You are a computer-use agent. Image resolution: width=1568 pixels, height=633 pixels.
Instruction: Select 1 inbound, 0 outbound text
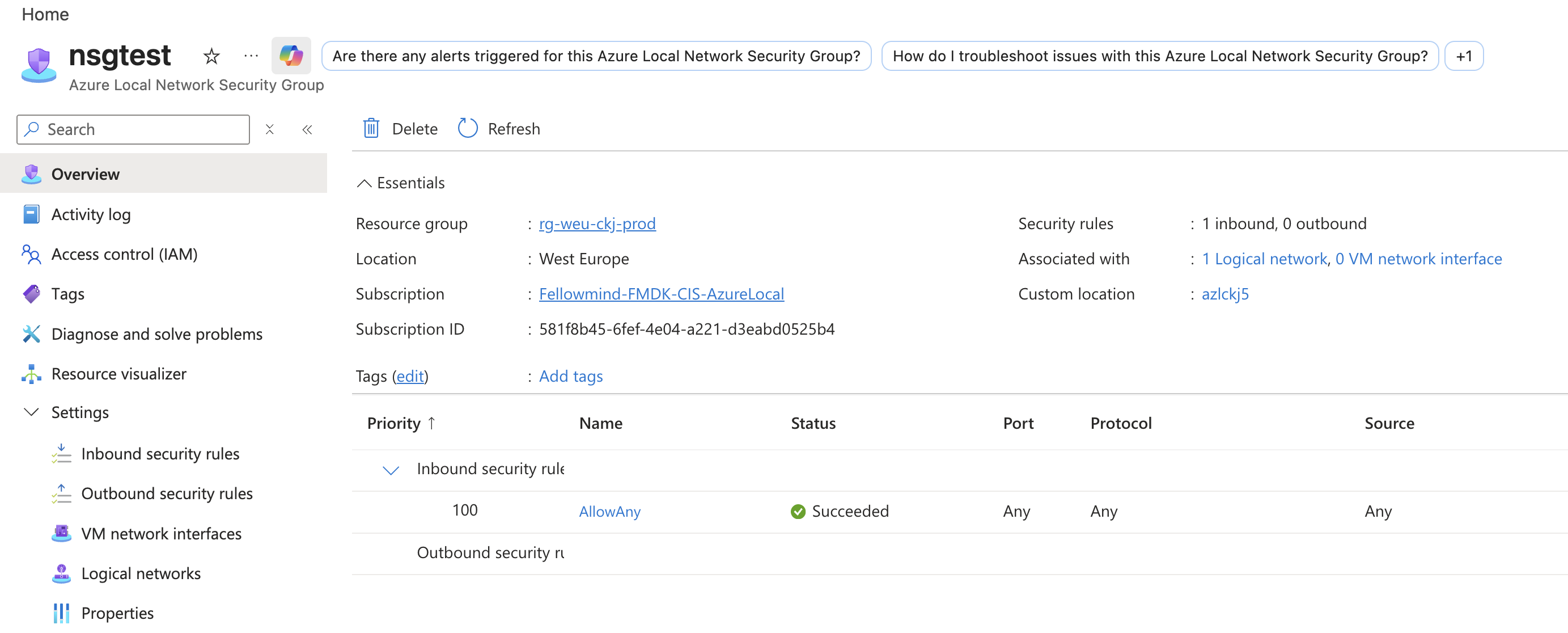pos(1284,223)
